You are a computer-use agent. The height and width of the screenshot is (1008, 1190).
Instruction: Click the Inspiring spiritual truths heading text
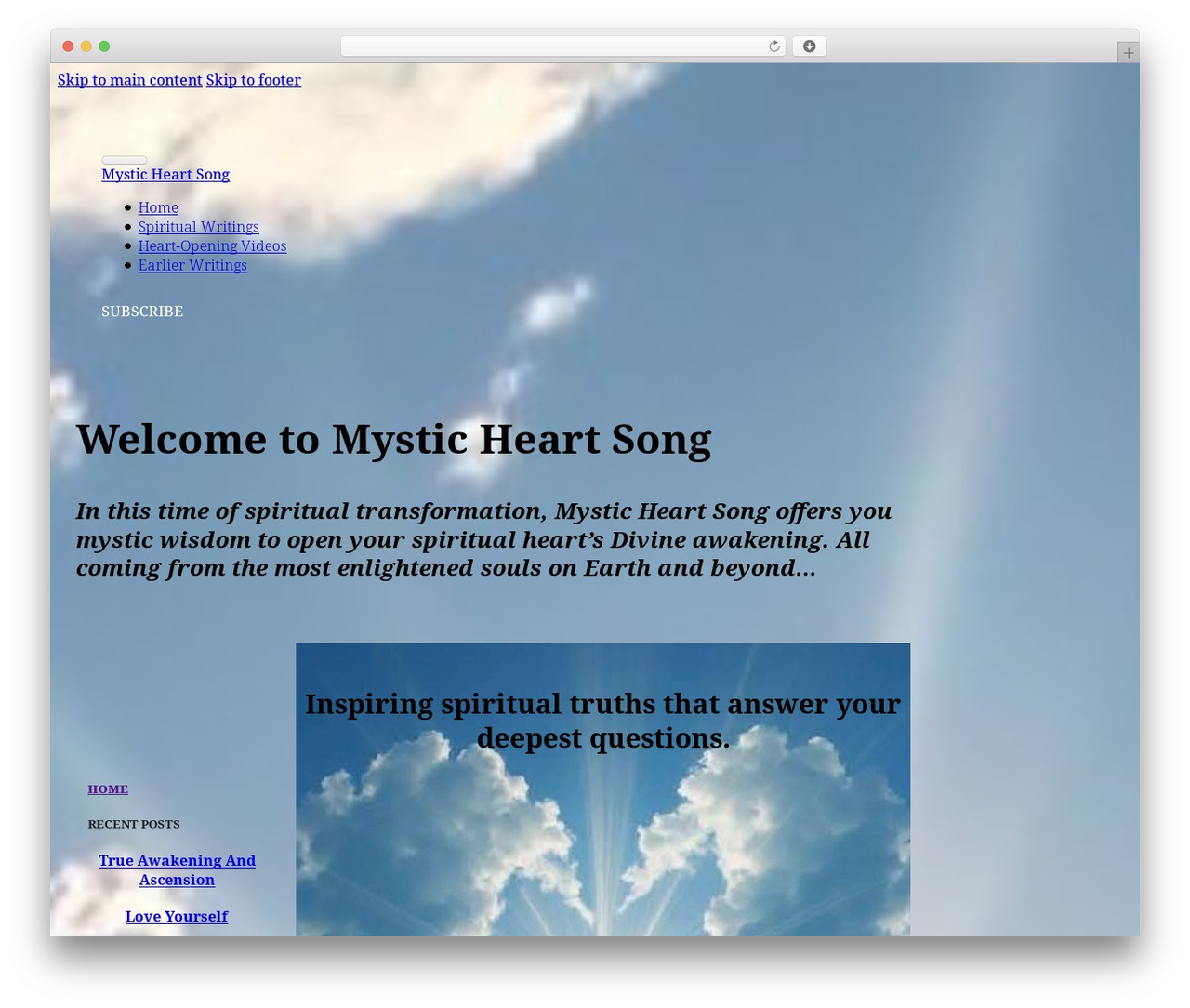click(602, 721)
